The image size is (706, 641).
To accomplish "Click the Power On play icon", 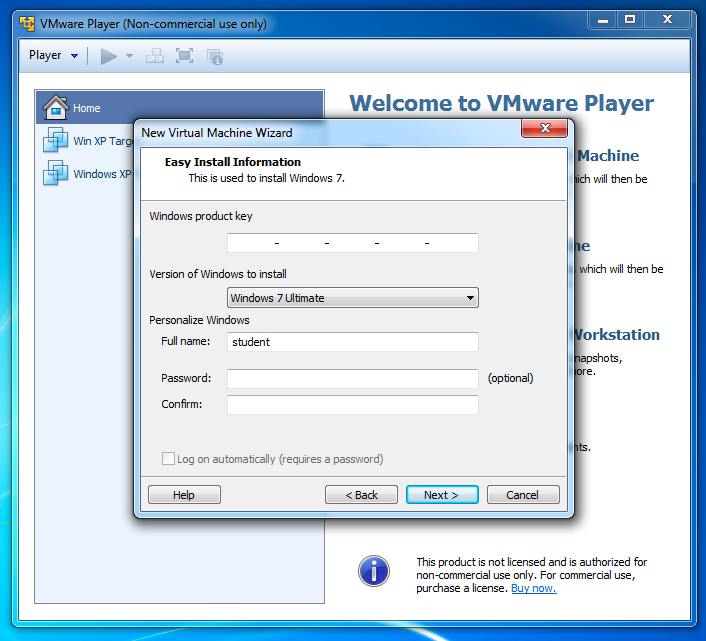I will coord(108,56).
